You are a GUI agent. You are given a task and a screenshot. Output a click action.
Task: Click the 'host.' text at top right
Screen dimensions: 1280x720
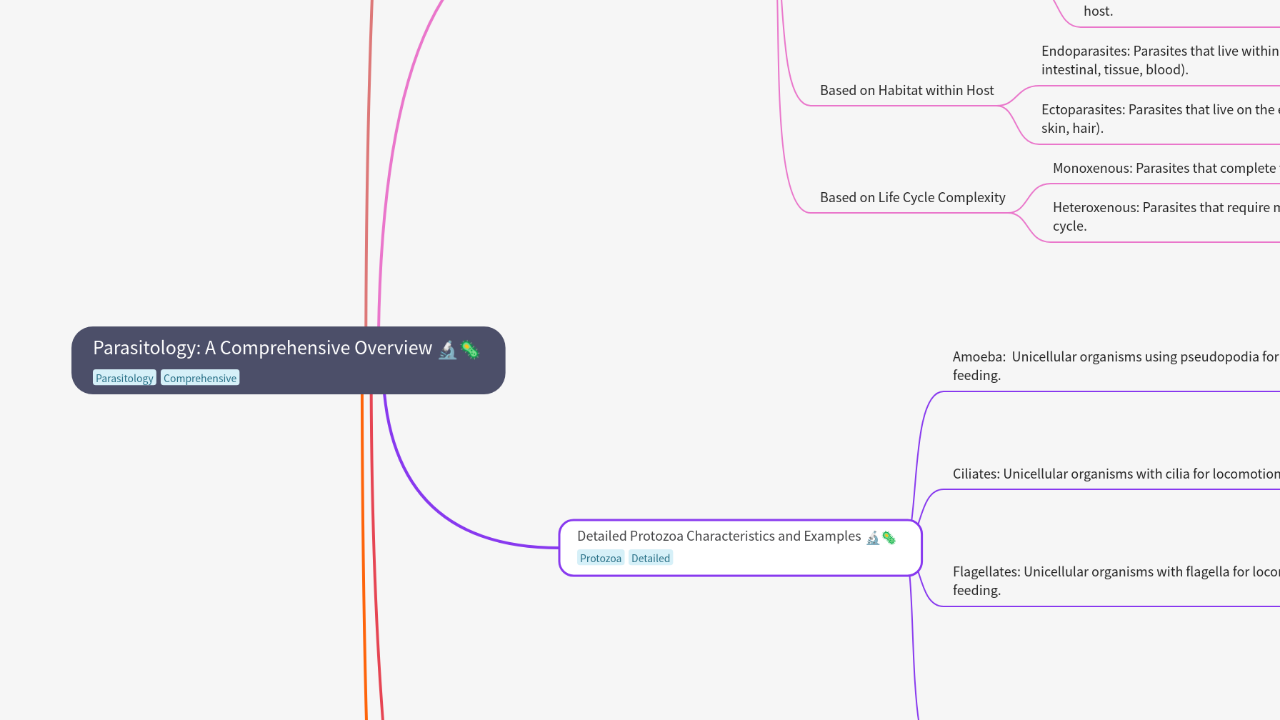1098,11
